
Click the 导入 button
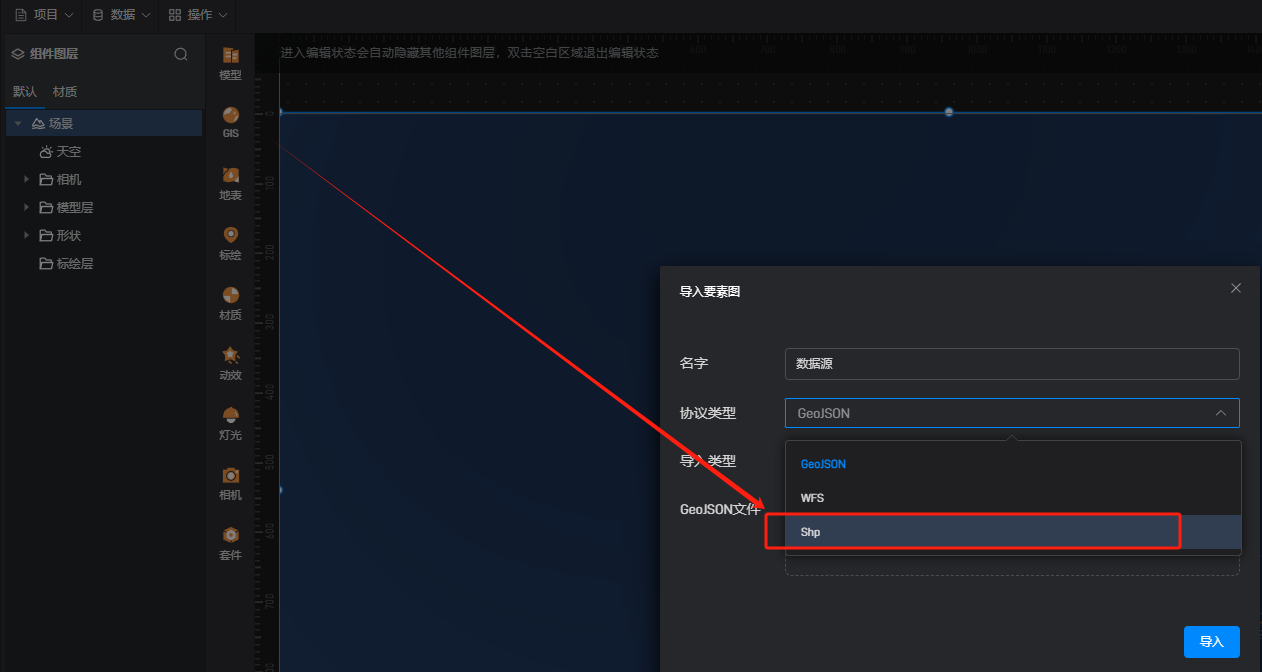(1211, 642)
